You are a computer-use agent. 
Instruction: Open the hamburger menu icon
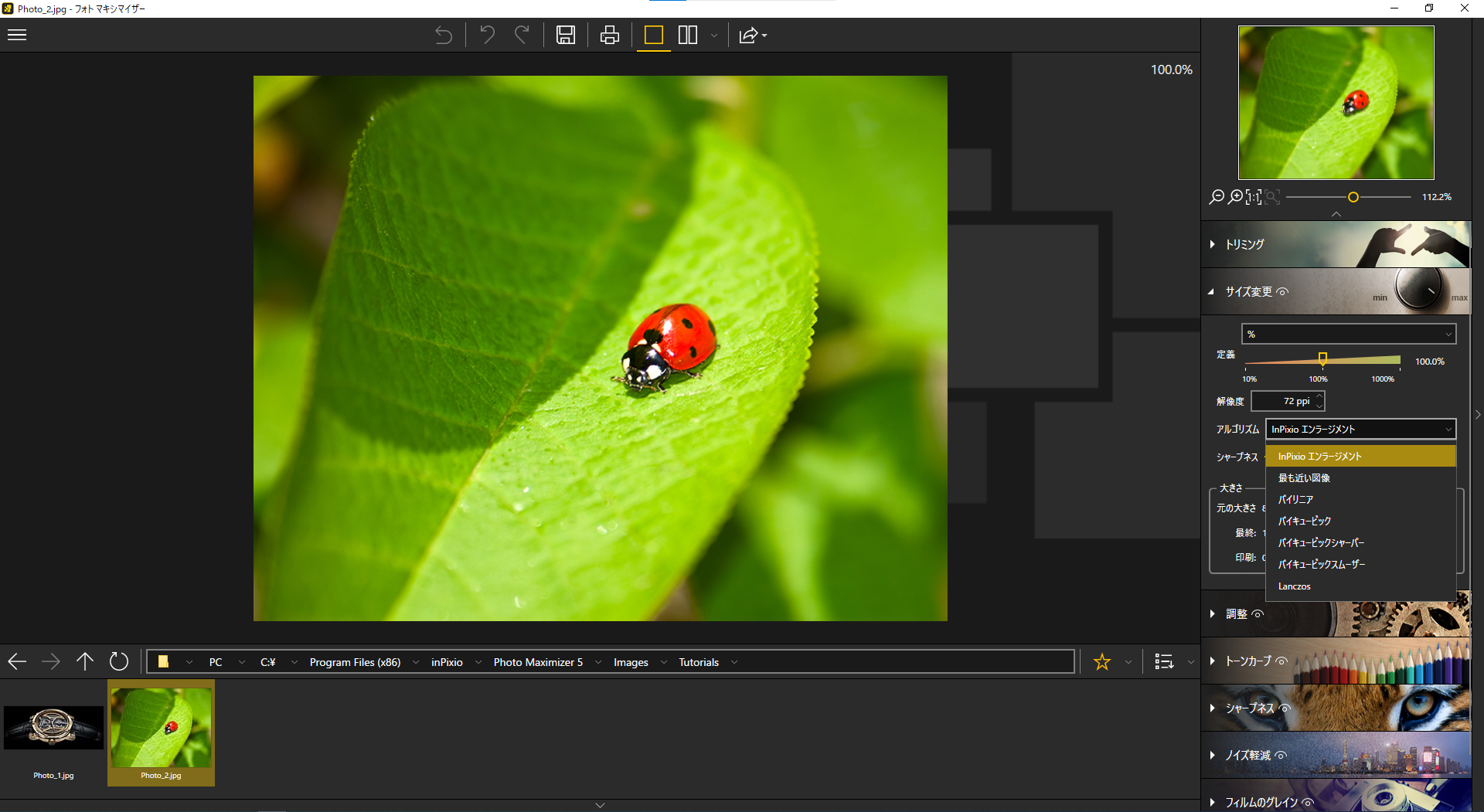pyautogui.click(x=17, y=35)
